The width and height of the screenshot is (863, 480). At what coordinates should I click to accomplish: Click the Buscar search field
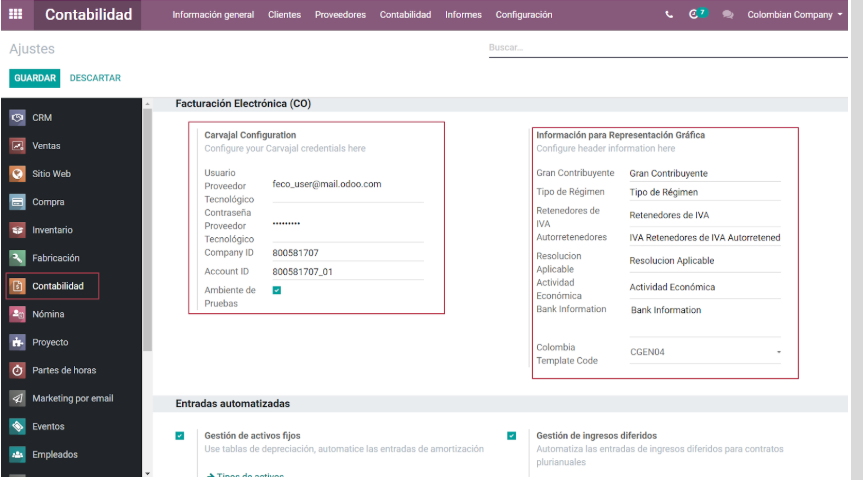pyautogui.click(x=668, y=47)
